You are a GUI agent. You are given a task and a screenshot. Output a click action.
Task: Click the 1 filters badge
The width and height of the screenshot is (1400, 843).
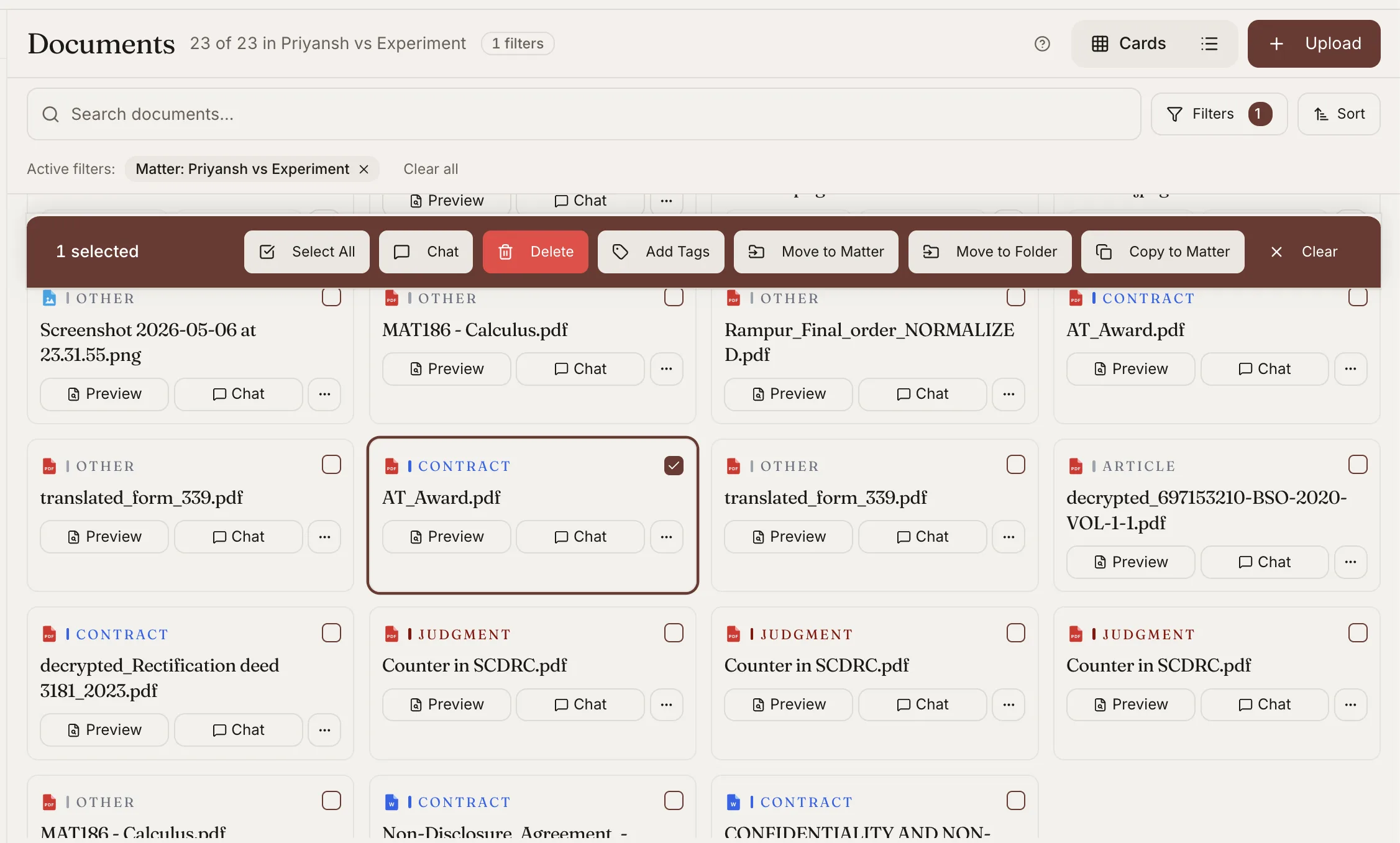(x=518, y=43)
